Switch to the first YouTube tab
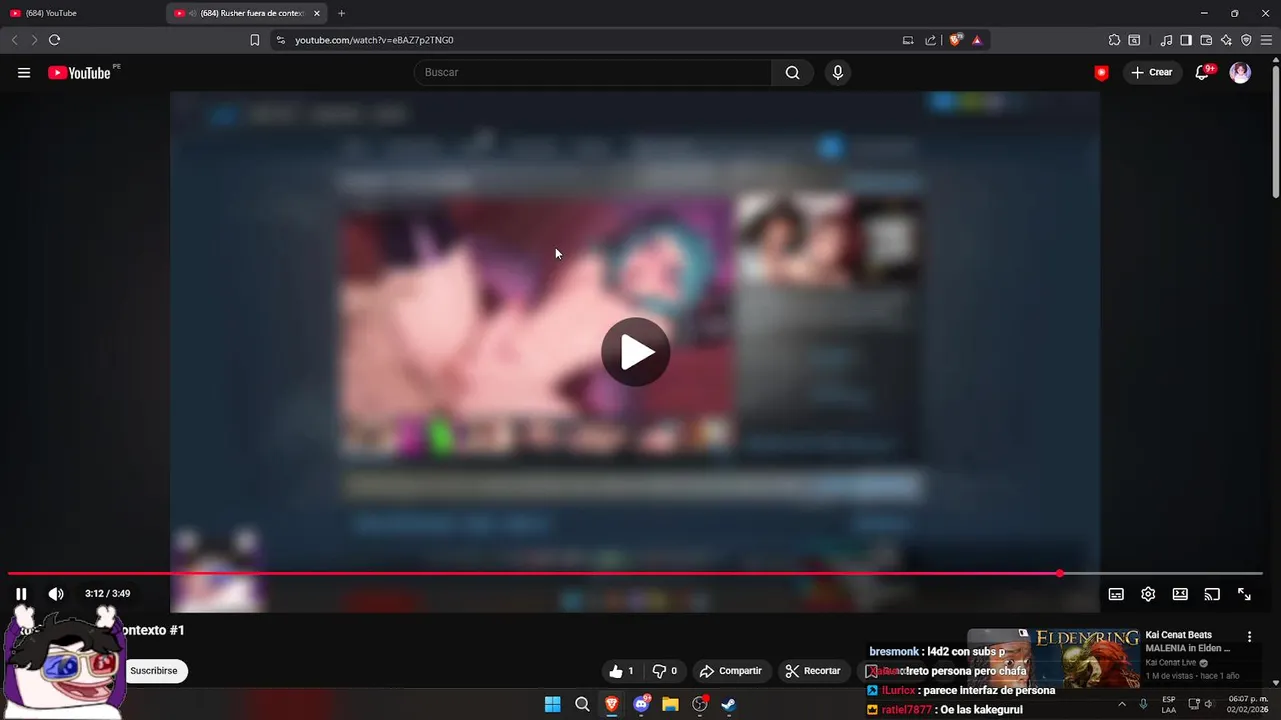The image size is (1281, 720). 80,13
